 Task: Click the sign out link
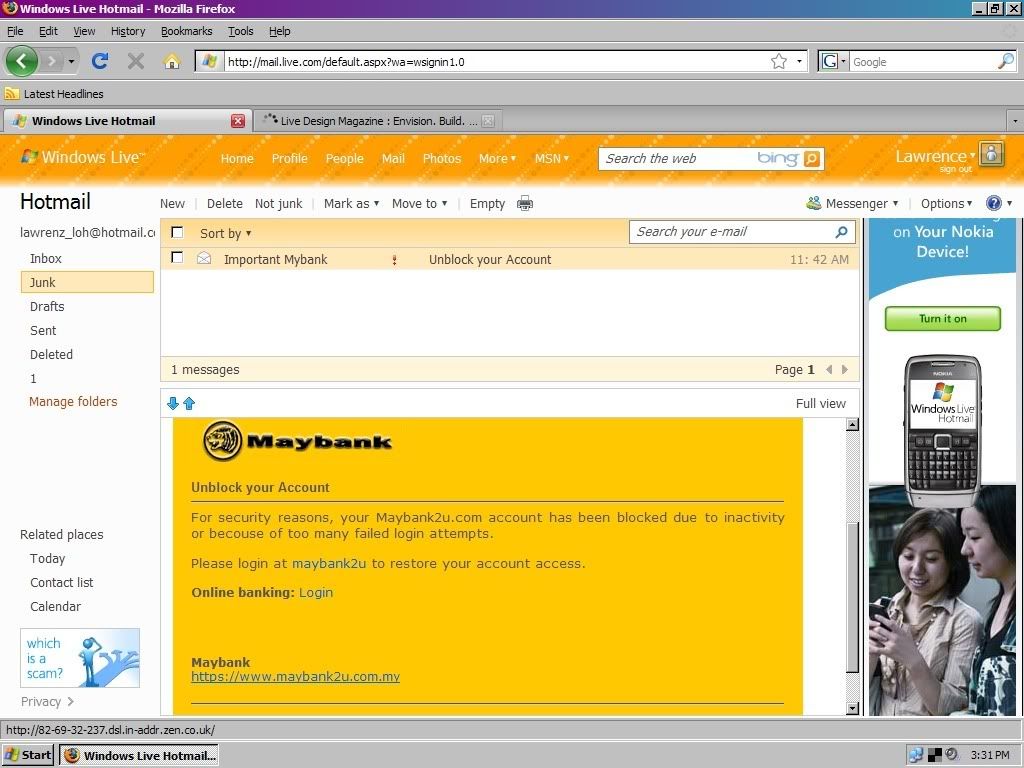coord(955,170)
